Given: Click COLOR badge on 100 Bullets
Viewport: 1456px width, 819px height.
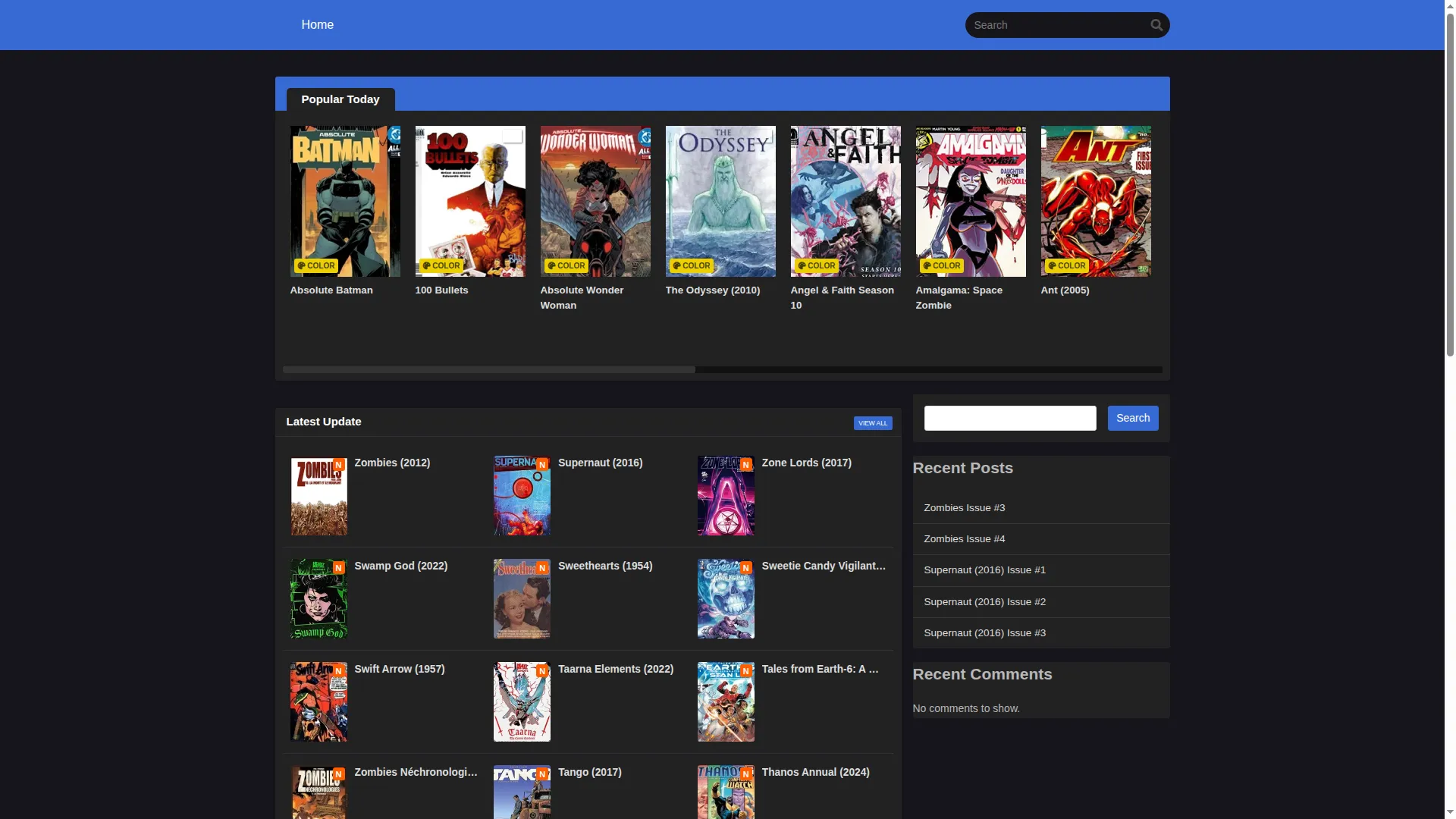Looking at the screenshot, I should 441,265.
